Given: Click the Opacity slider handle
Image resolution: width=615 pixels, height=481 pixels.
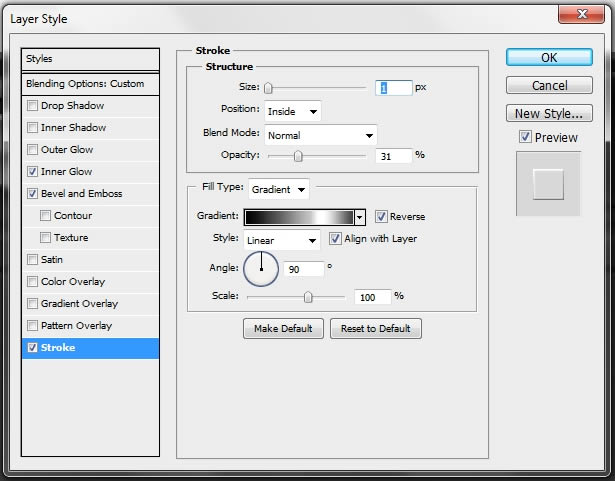Looking at the screenshot, I should point(298,156).
